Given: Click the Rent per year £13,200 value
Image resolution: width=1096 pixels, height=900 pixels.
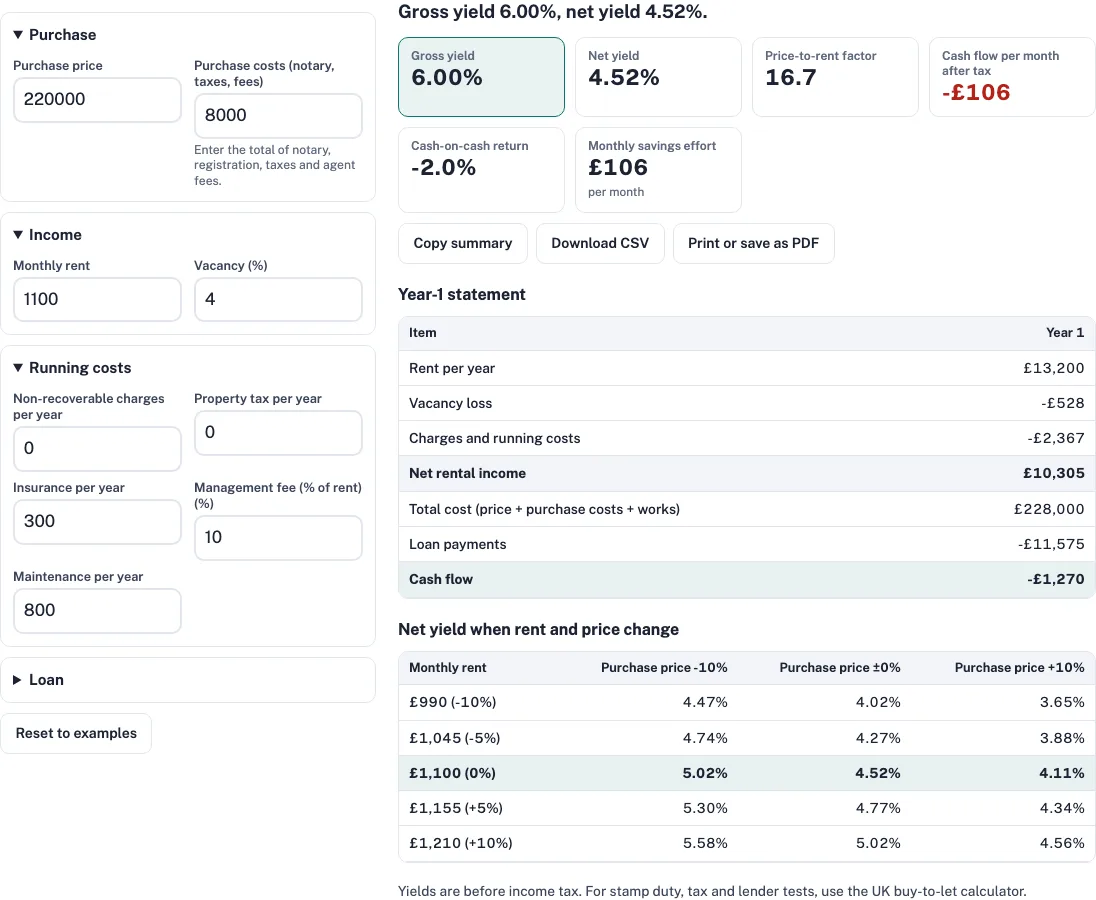Looking at the screenshot, I should click(x=1053, y=368).
